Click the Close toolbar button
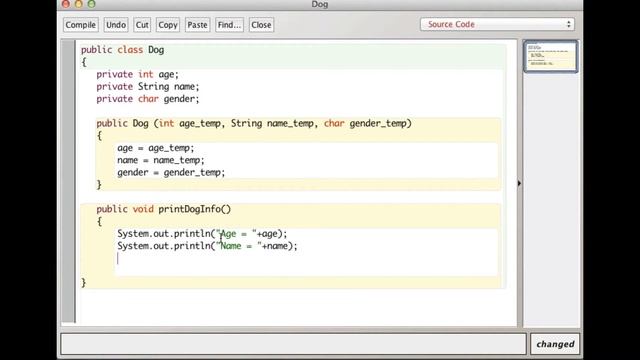Screen dimensions: 640x360 [x=261, y=25]
